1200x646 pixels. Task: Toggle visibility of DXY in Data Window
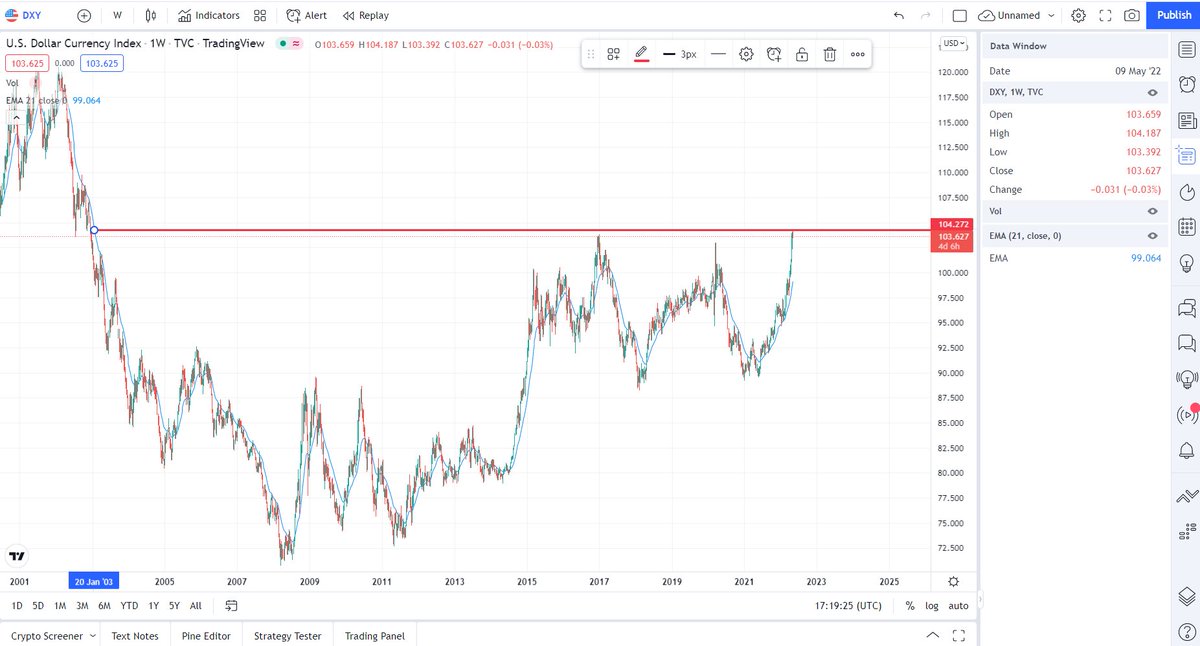[x=1153, y=91]
